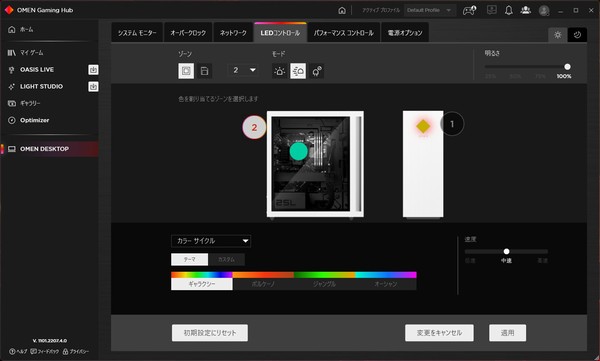
Task: Open the パフォーマンス コントロール tab
Action: pyautogui.click(x=344, y=33)
